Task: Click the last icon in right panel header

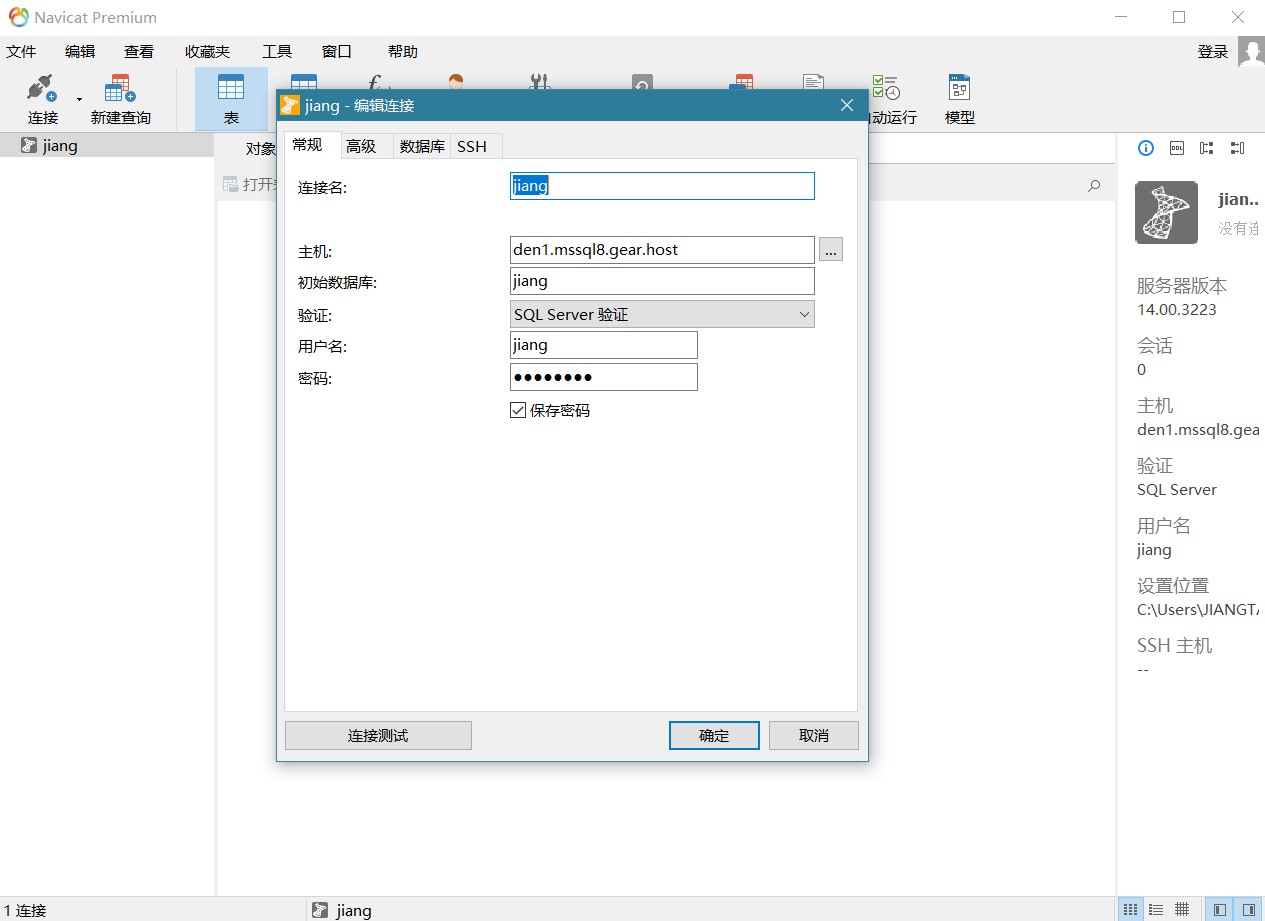Action: [x=1237, y=148]
